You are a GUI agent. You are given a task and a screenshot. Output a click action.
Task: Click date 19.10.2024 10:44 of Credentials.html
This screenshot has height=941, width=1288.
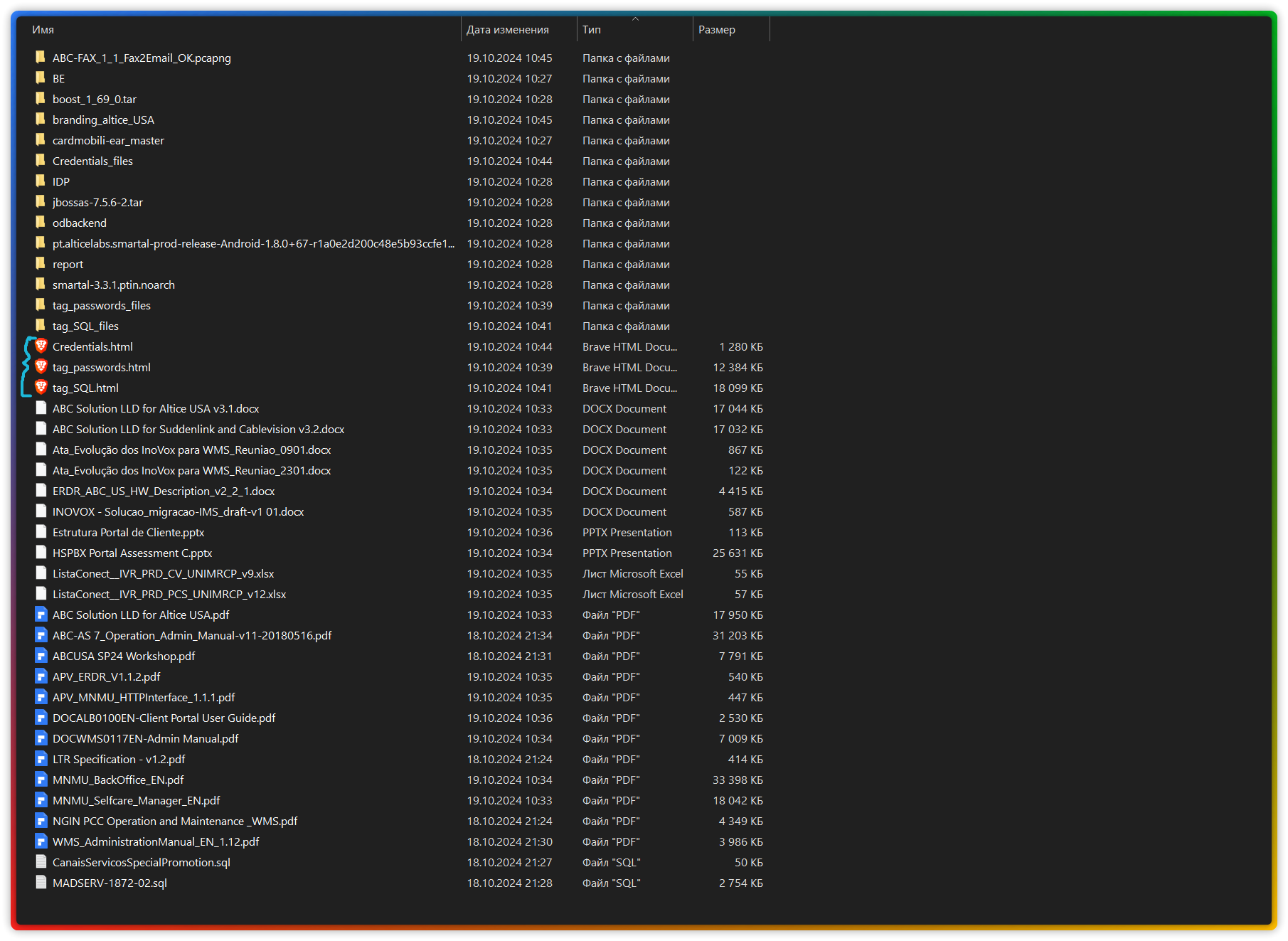tap(509, 346)
